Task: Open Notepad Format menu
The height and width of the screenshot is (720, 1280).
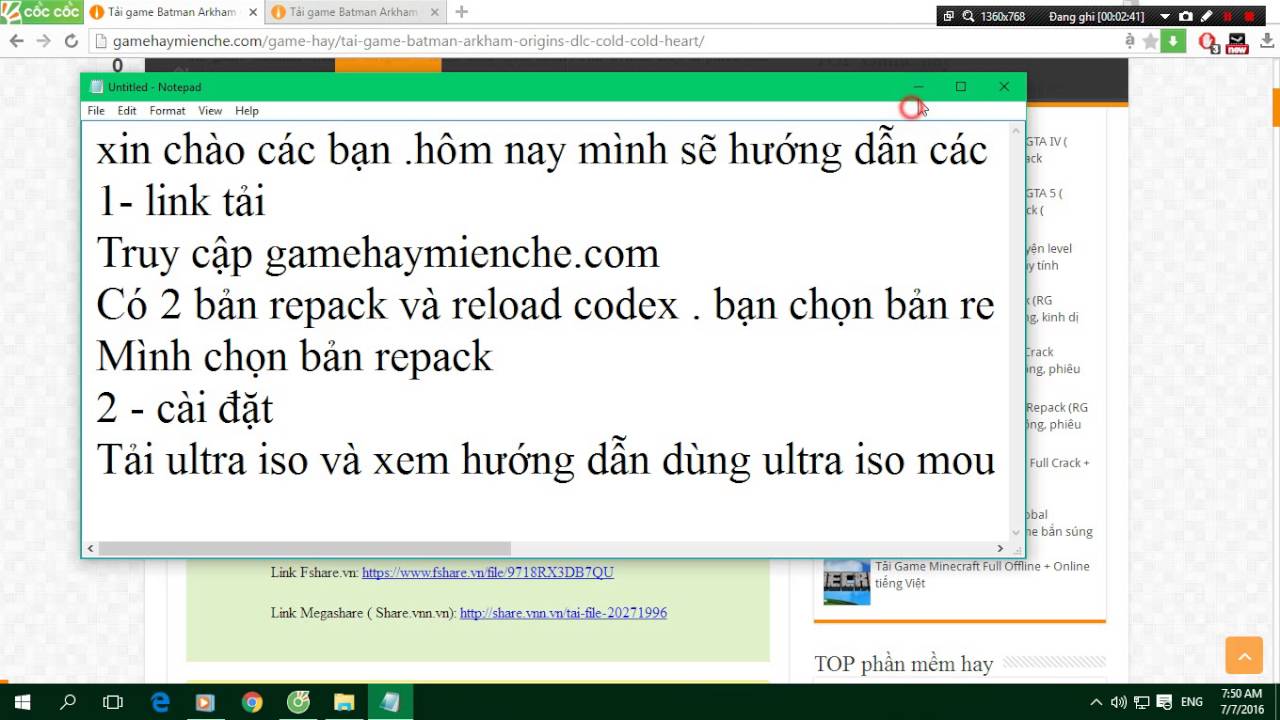Action: (168, 111)
